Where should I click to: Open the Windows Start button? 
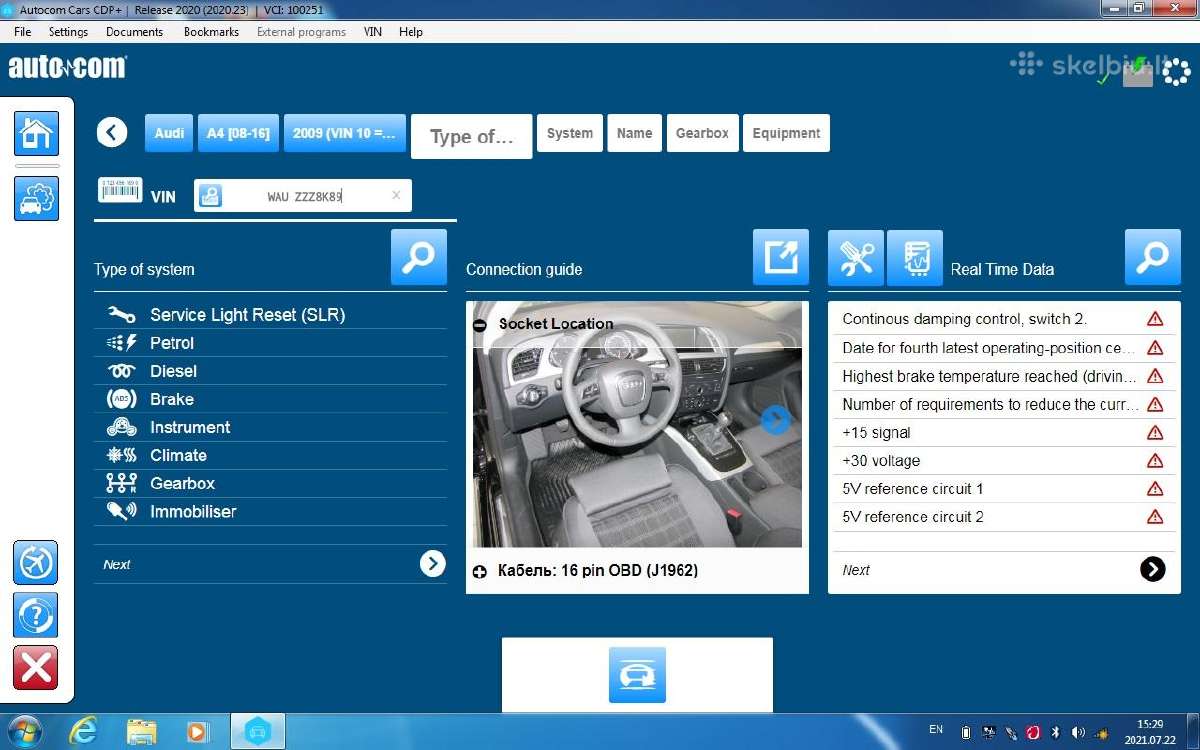point(23,731)
